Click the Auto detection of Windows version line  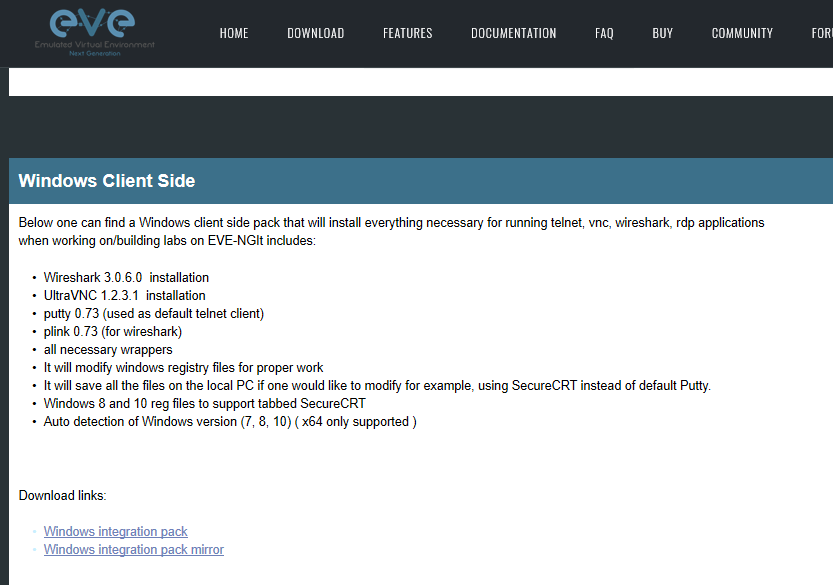(230, 422)
